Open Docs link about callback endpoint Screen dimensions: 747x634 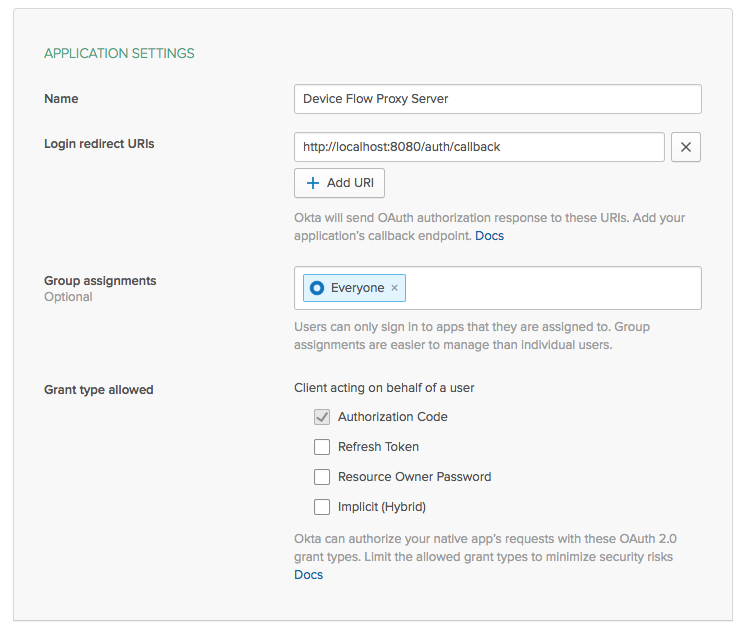(489, 236)
